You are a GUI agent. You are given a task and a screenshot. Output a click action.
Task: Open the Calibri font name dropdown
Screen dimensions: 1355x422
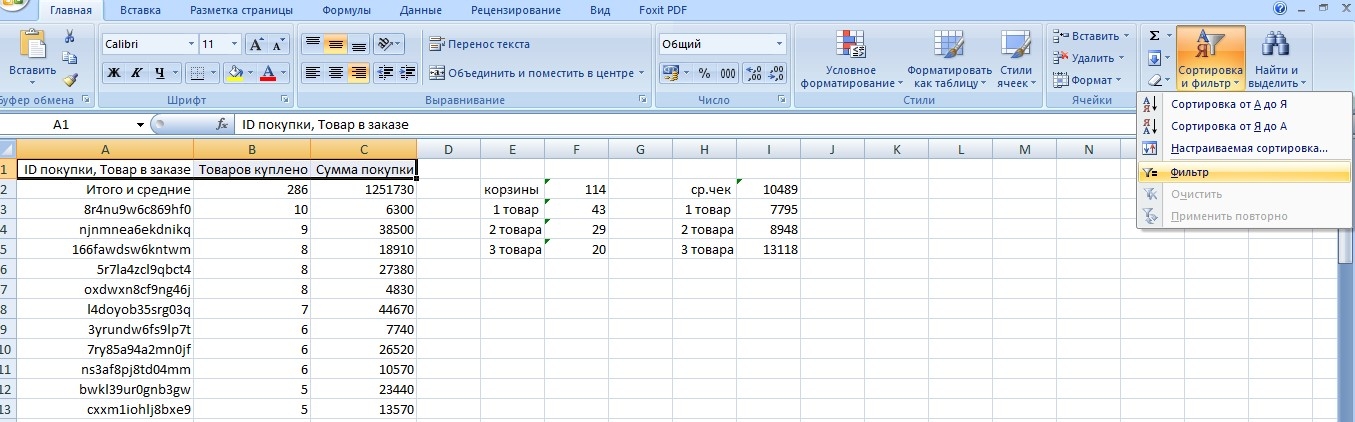[x=192, y=45]
